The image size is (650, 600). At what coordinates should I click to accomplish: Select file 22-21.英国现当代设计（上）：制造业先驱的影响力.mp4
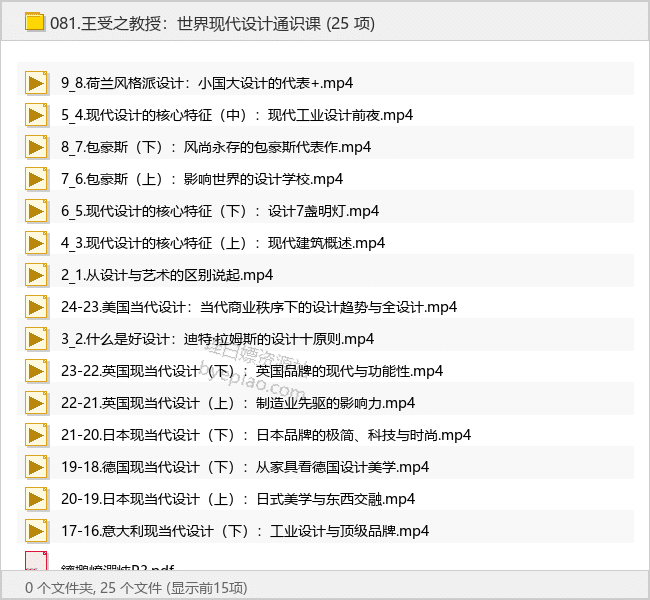(x=238, y=403)
